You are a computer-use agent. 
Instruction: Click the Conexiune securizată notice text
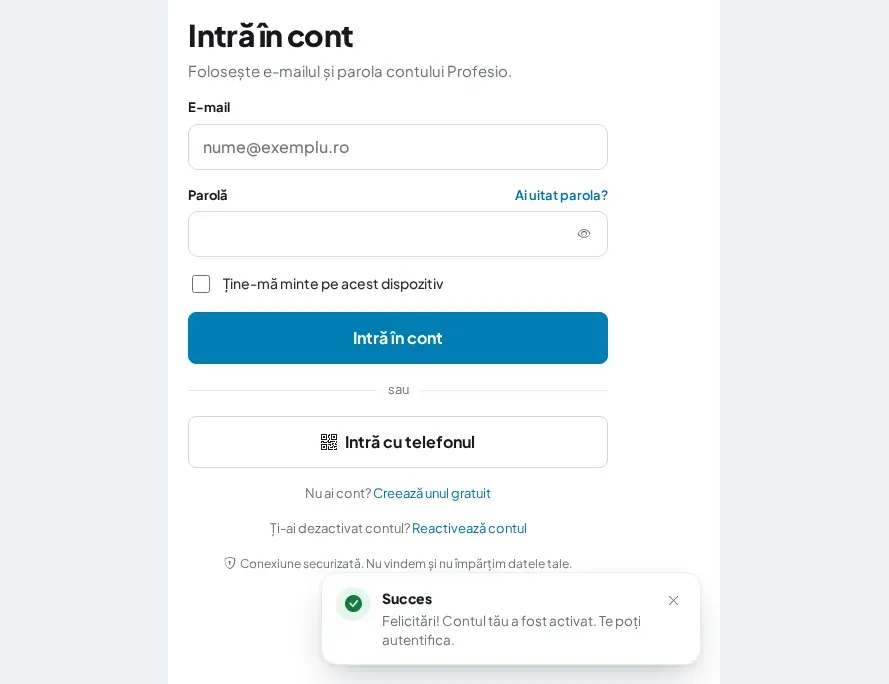pos(405,563)
